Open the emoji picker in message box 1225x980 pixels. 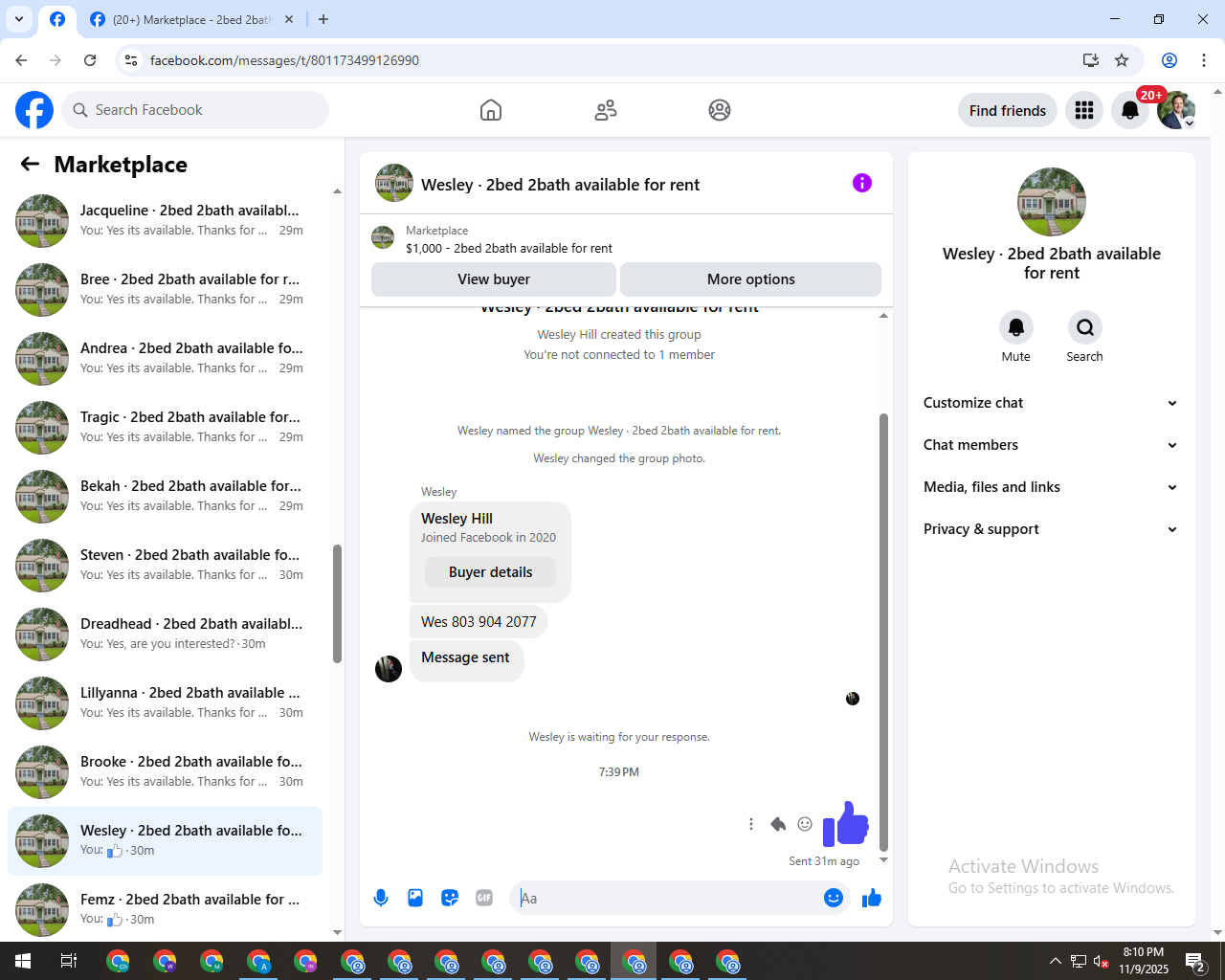click(834, 898)
